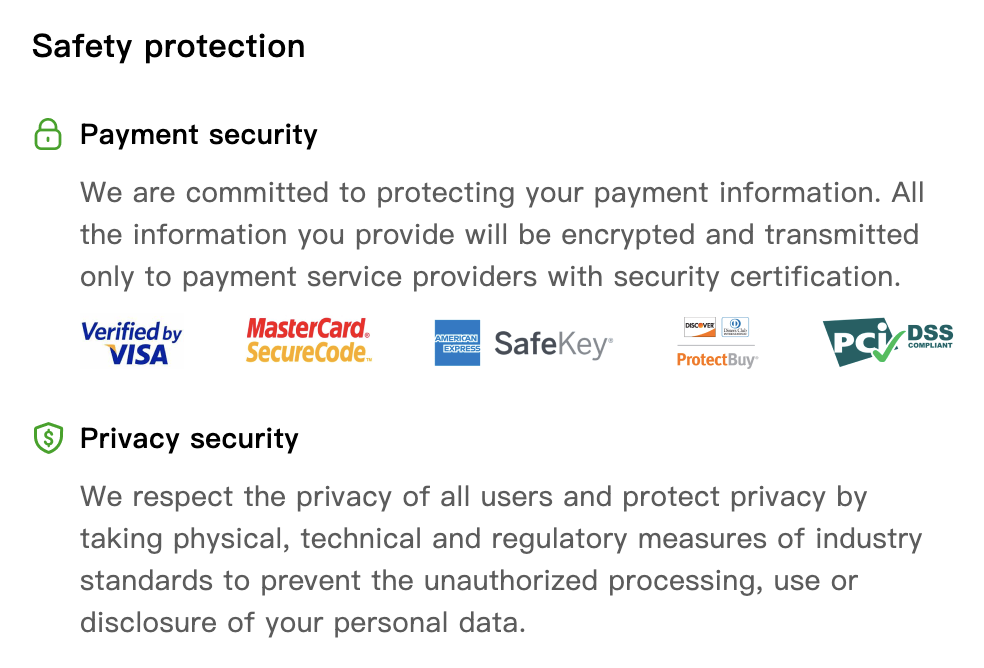
Task: Click the teal PCI badge with checkmark
Action: click(862, 342)
